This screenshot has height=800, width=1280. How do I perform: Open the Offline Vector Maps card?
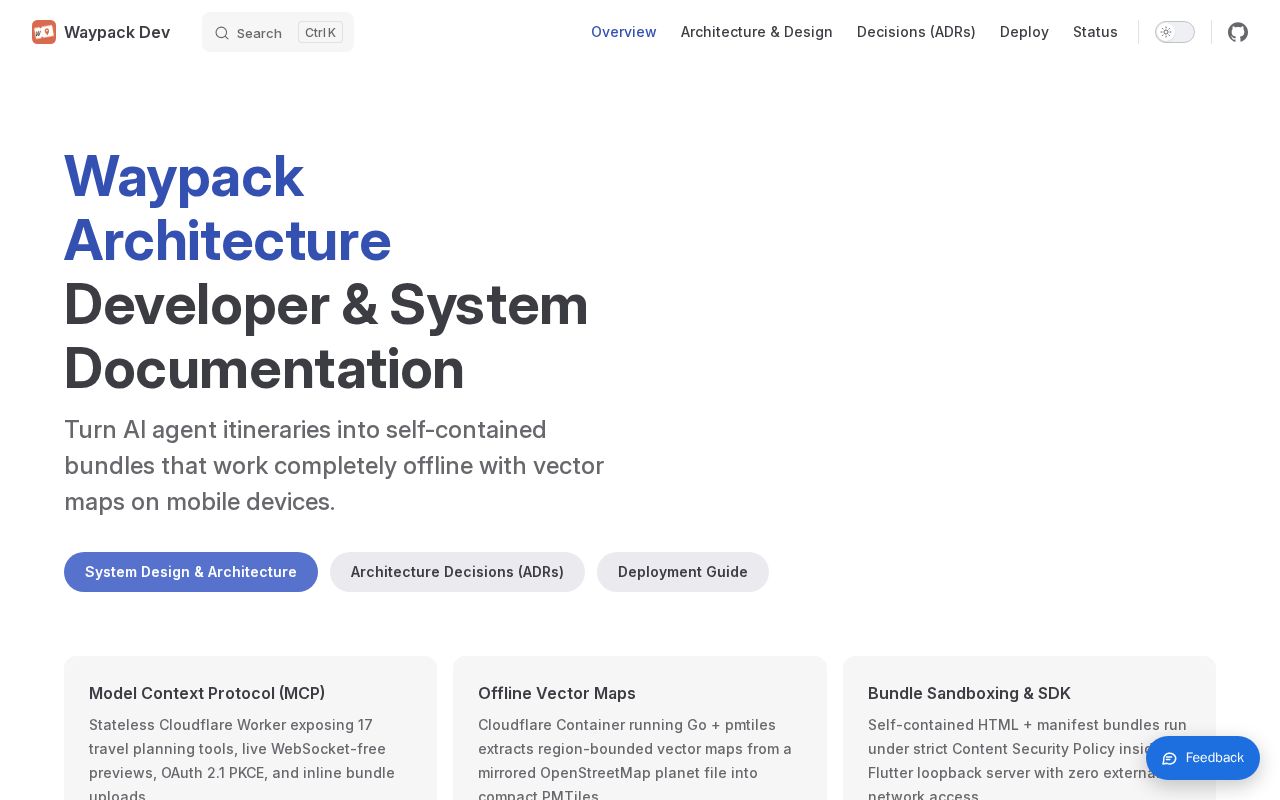640,728
